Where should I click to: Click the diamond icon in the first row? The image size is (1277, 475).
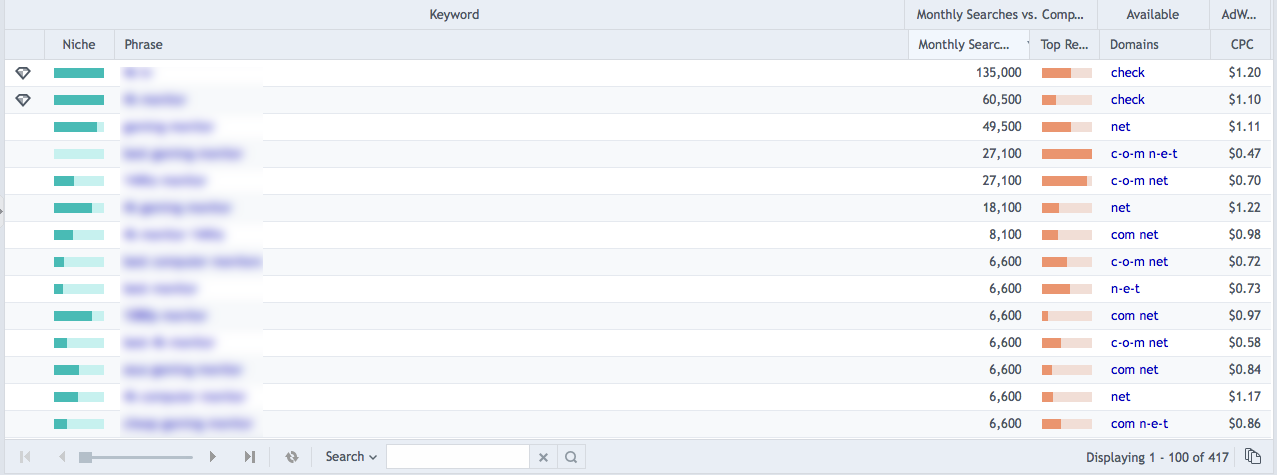[x=24, y=73]
